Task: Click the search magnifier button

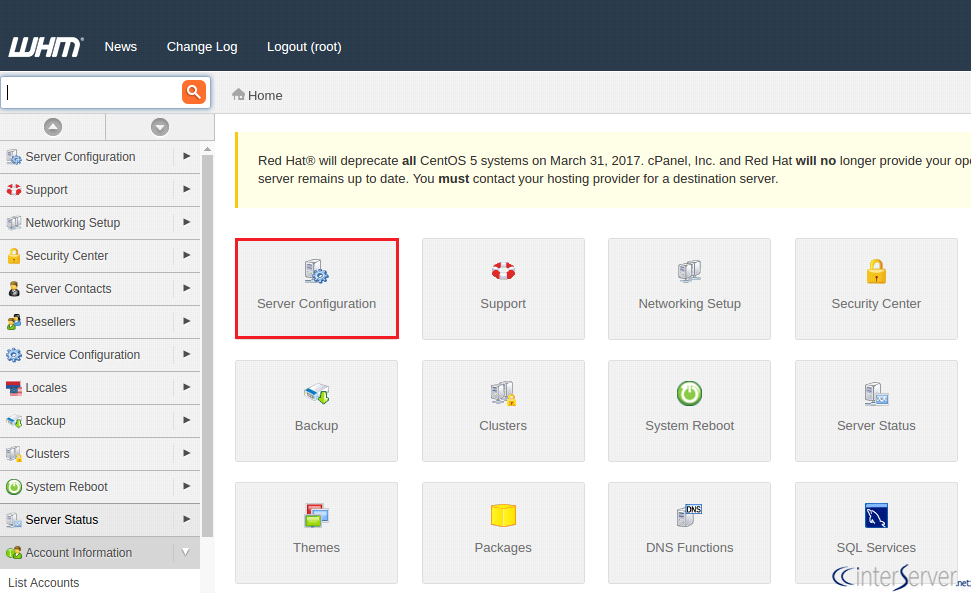Action: pos(194,91)
